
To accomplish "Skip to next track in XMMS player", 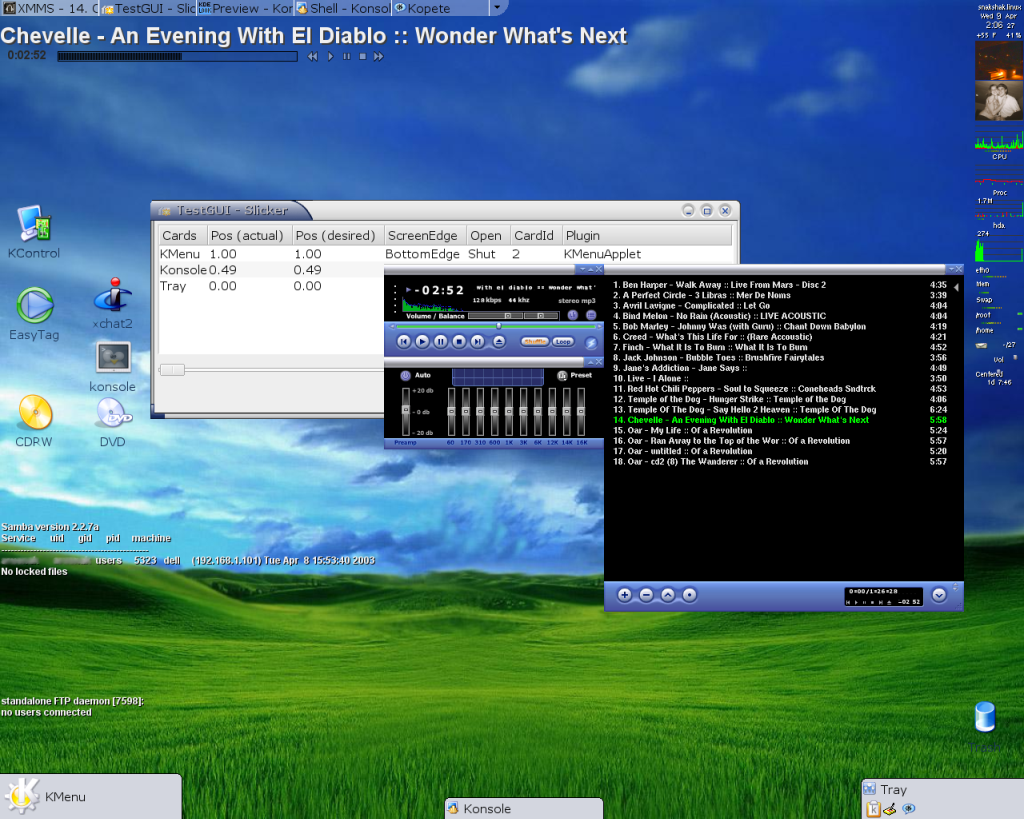I will [x=477, y=342].
